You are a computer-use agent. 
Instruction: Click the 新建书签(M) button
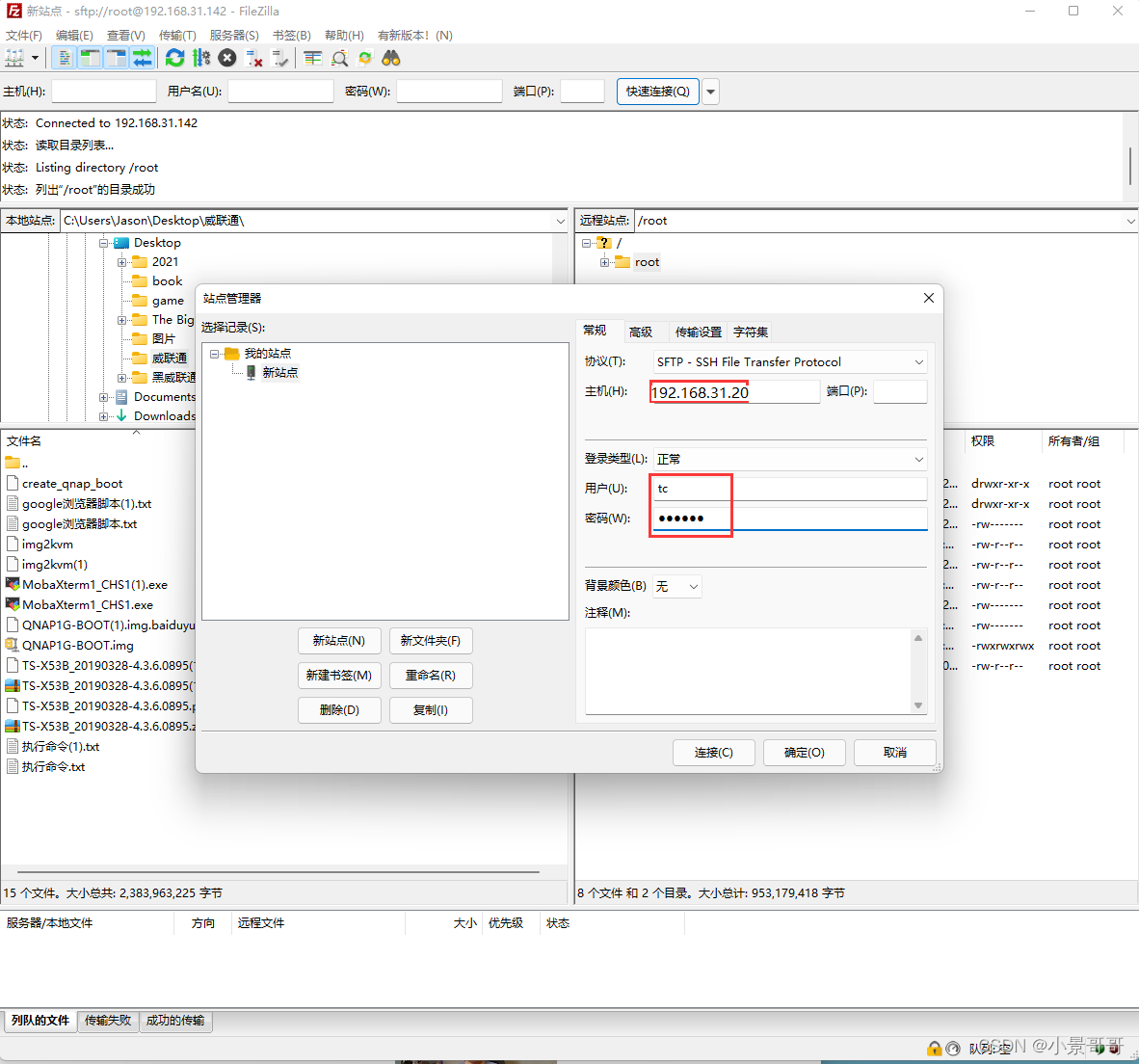(x=339, y=676)
